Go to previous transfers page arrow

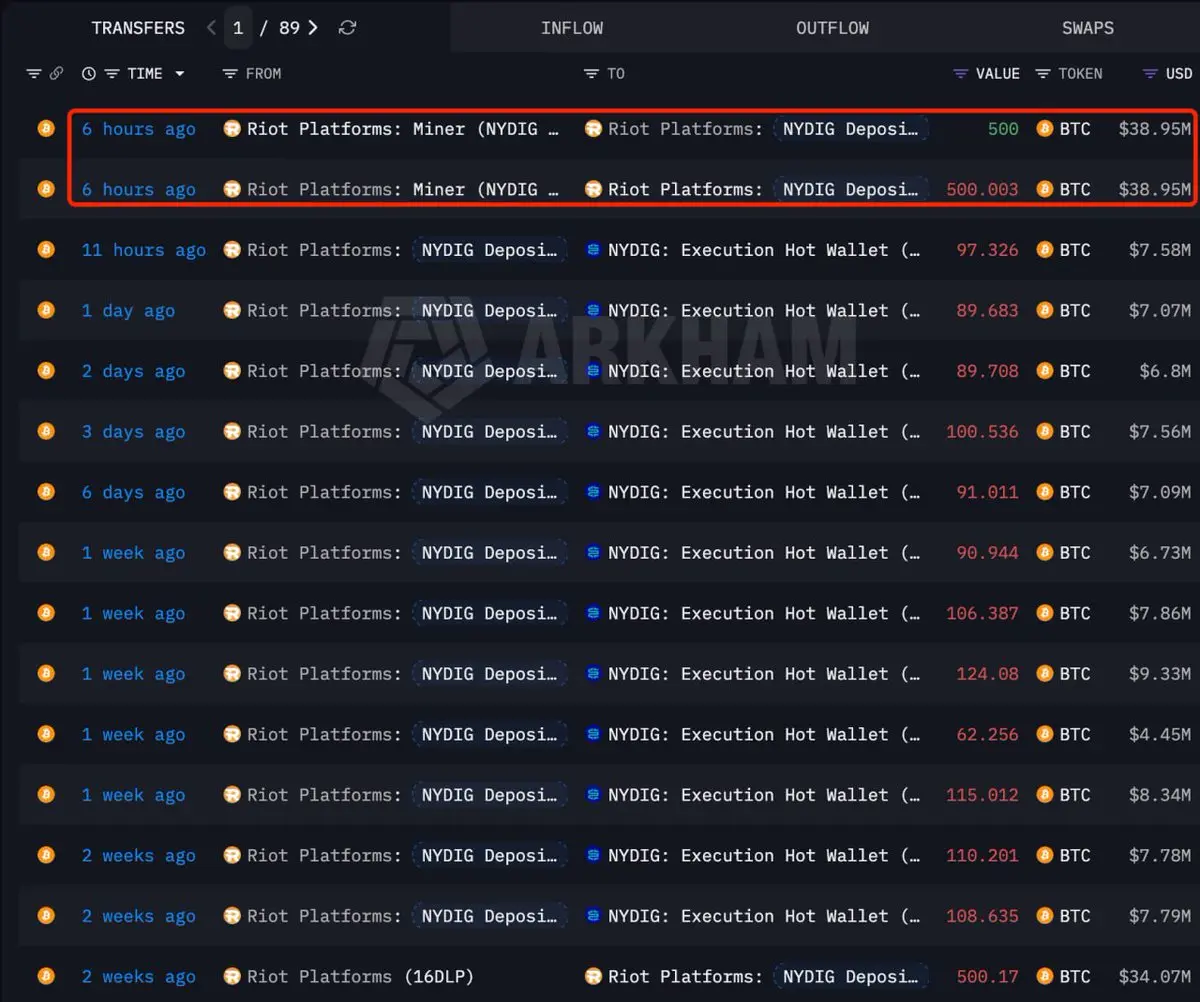(211, 28)
